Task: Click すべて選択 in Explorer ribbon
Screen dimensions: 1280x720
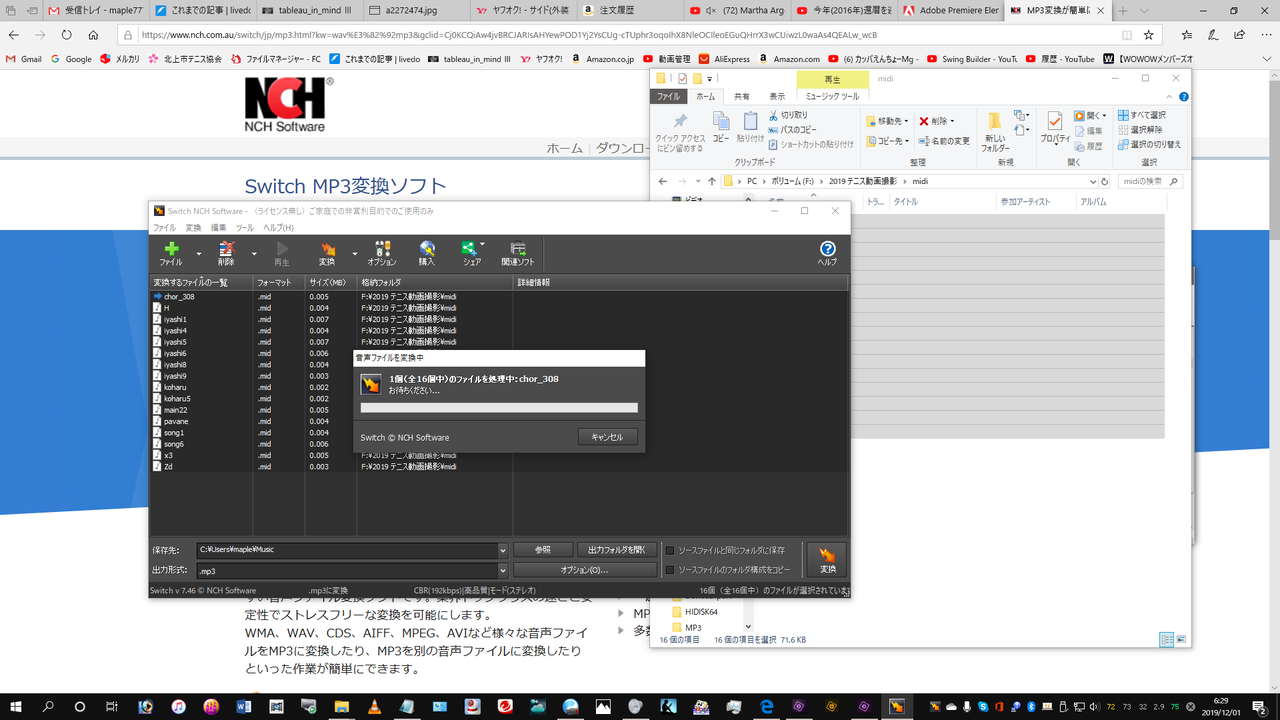Action: point(1141,116)
